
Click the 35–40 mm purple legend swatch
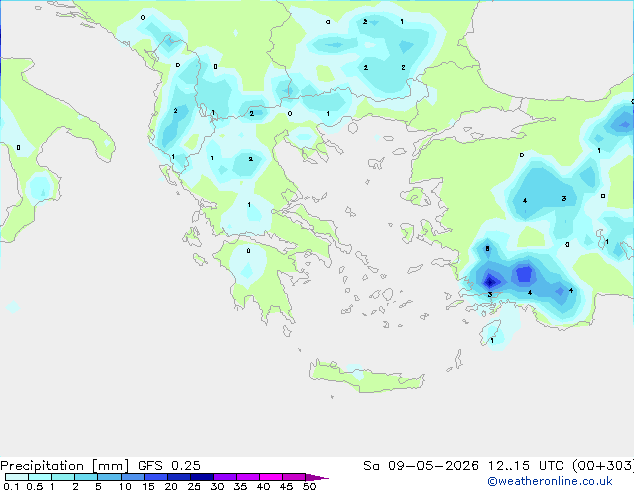click(248, 477)
